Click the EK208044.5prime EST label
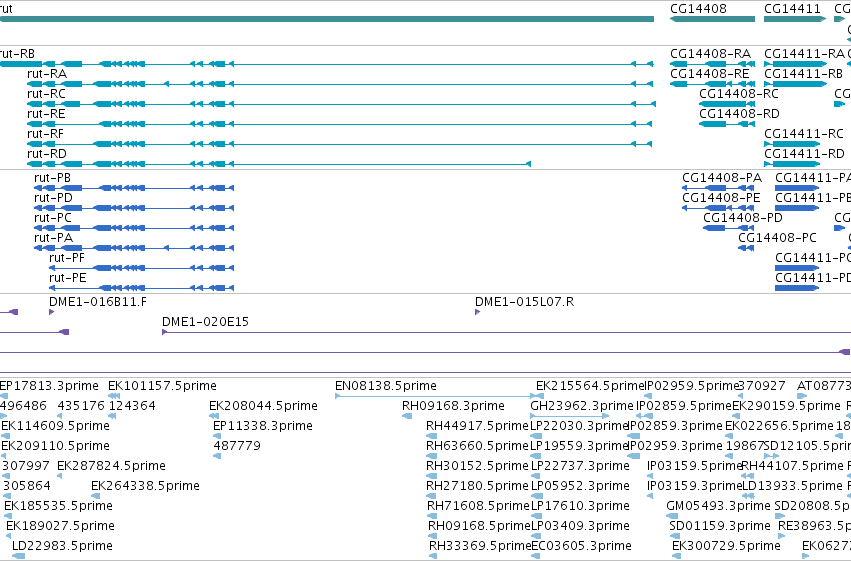The image size is (851, 561). coord(263,406)
